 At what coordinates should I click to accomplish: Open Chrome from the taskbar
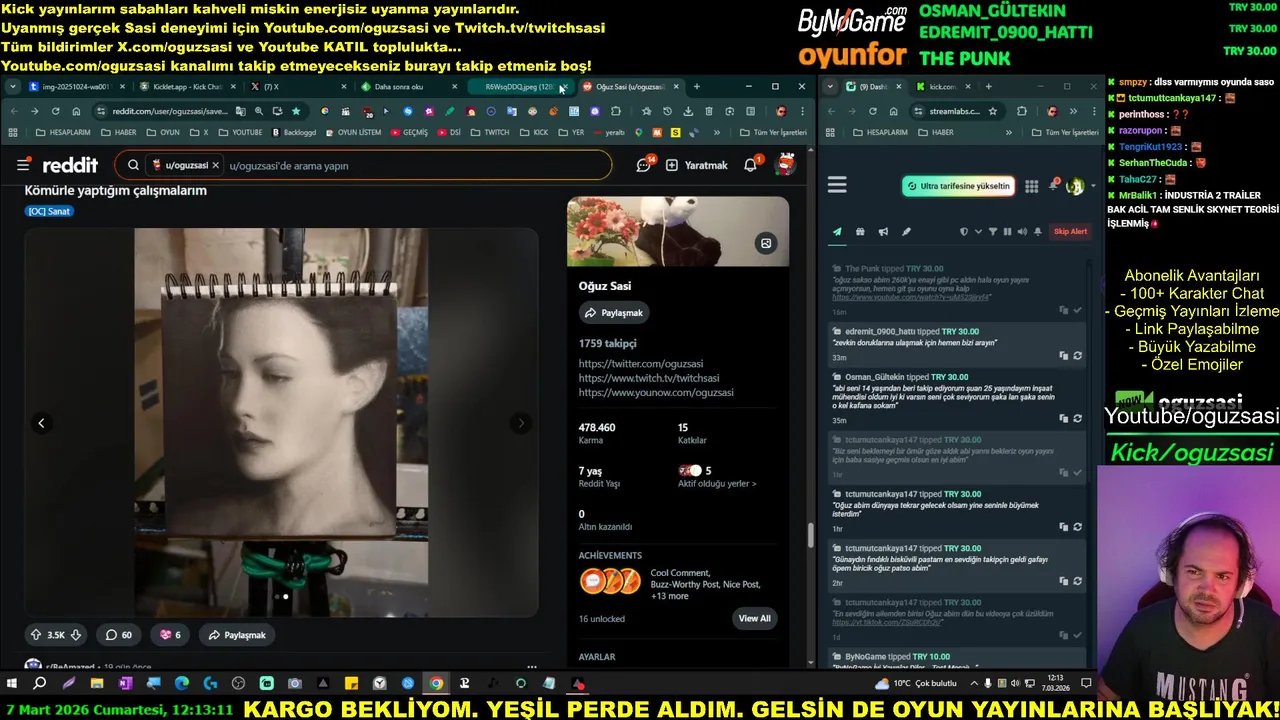click(x=436, y=684)
